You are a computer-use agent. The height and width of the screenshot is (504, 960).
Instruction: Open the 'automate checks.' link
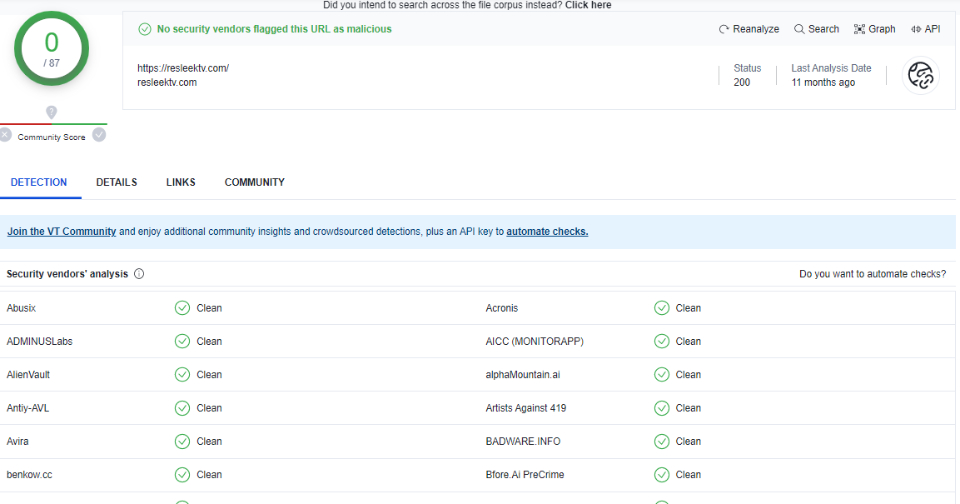tap(547, 231)
